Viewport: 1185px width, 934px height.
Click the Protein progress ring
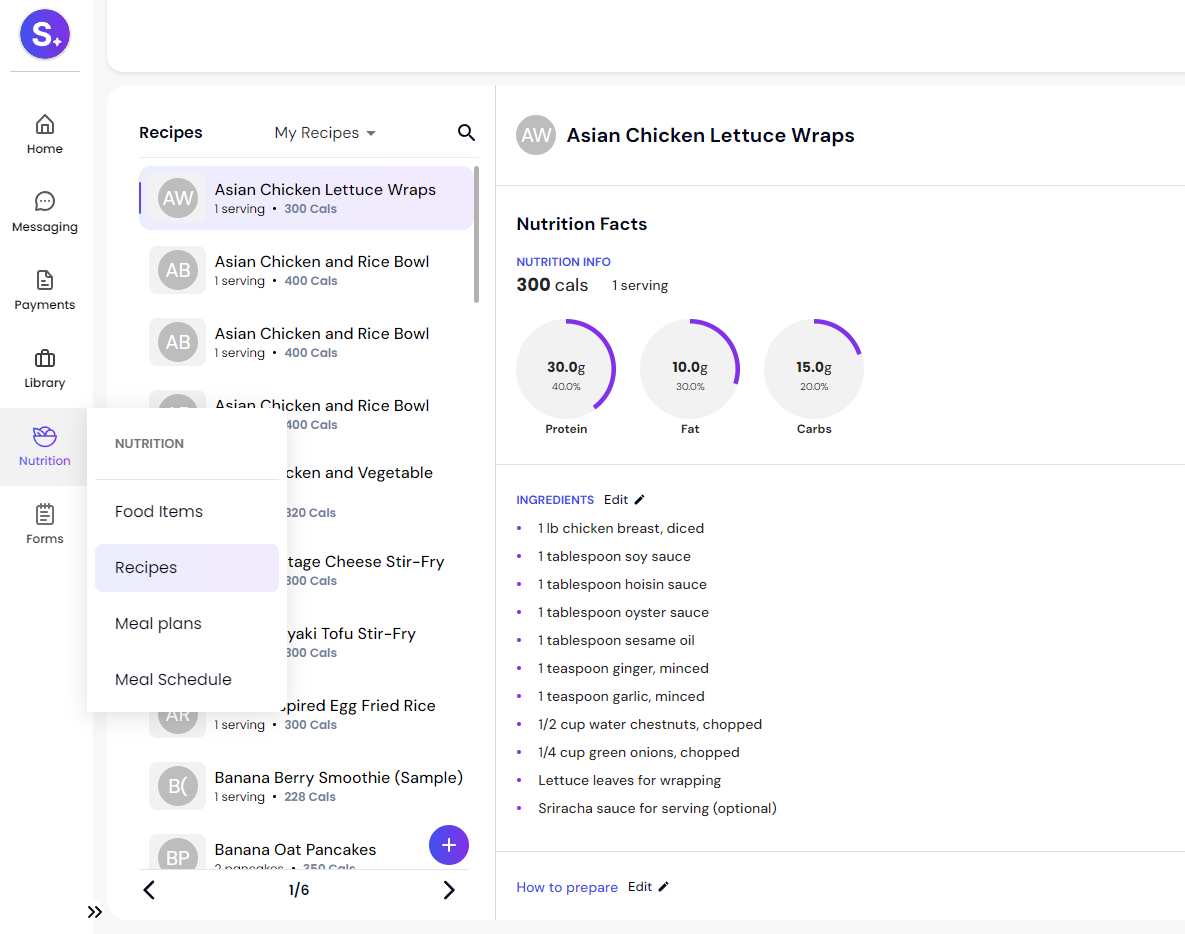566,368
